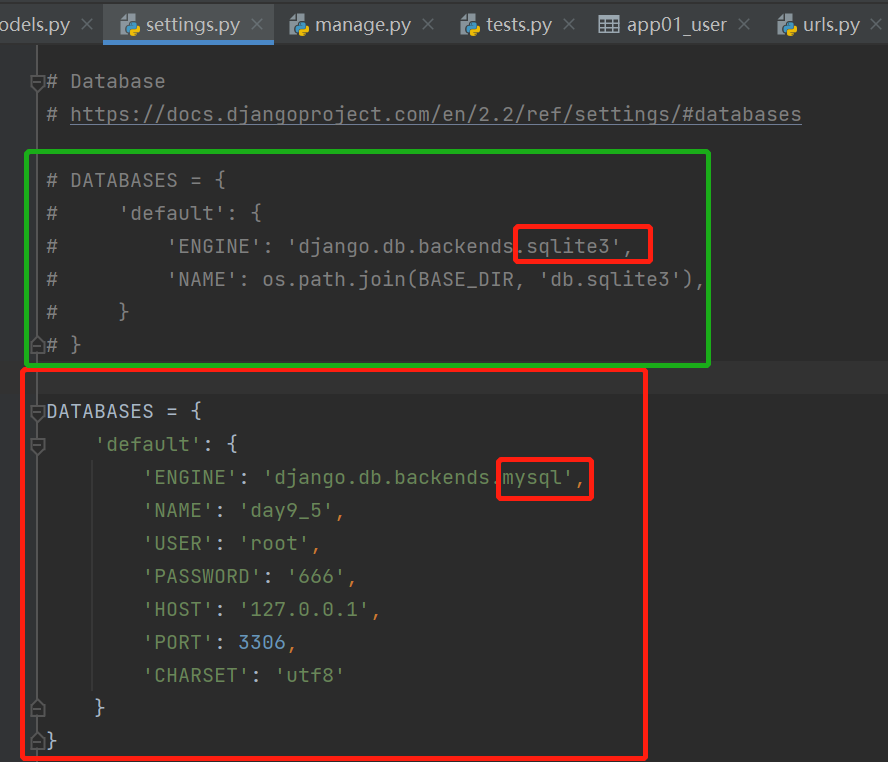Click the 'USER' key

pos(178,543)
